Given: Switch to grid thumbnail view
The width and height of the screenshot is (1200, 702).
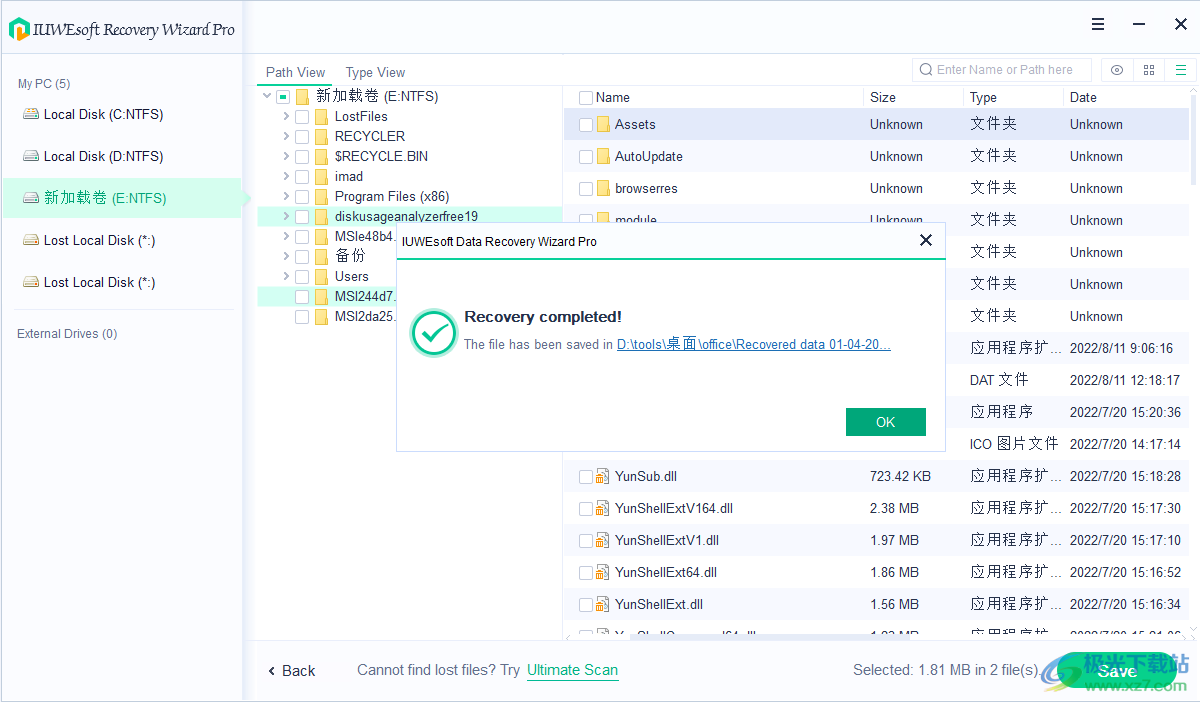Looking at the screenshot, I should pos(1148,70).
